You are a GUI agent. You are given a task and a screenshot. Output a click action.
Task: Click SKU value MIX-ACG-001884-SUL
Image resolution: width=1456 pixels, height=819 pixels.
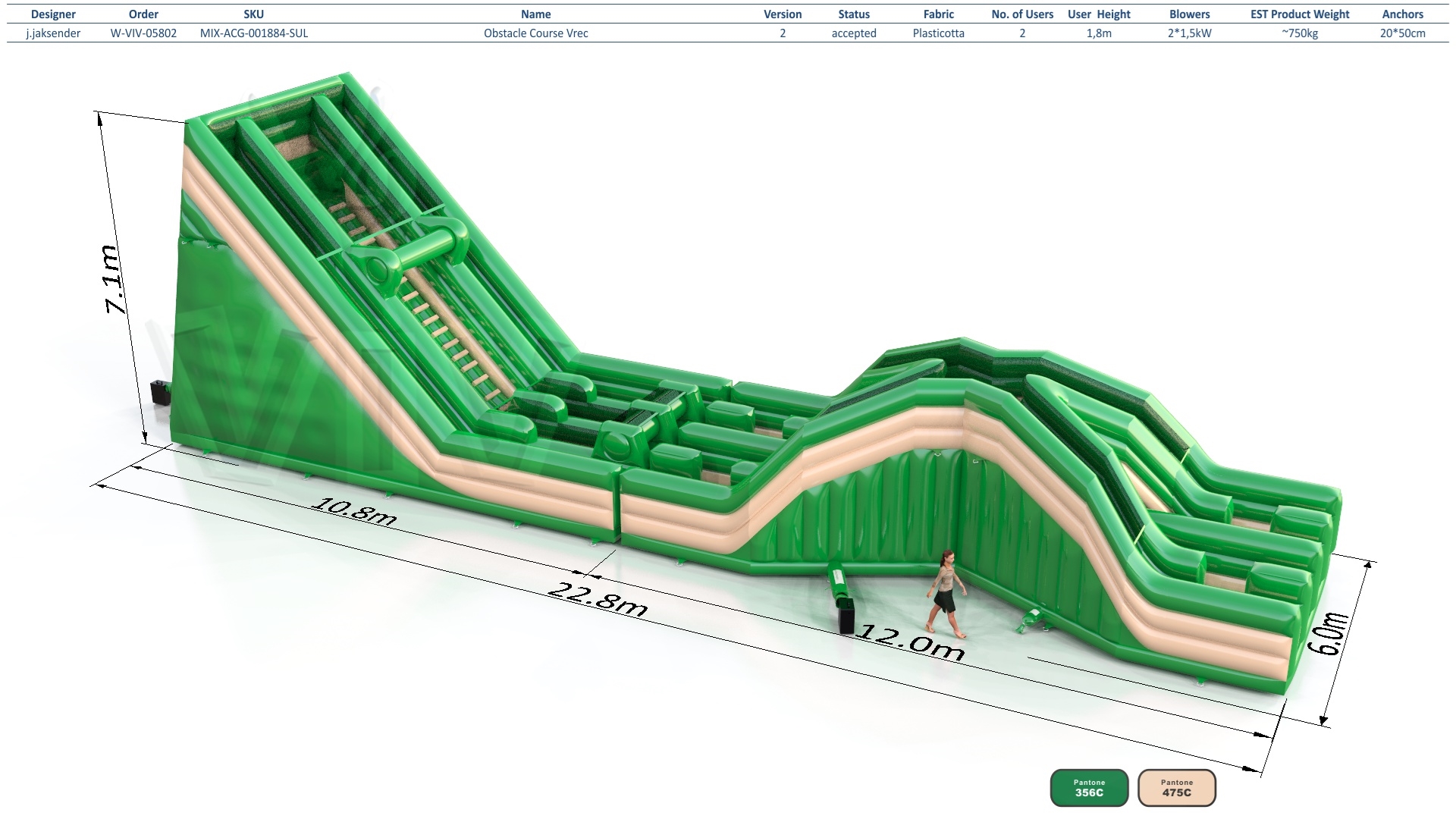(254, 33)
